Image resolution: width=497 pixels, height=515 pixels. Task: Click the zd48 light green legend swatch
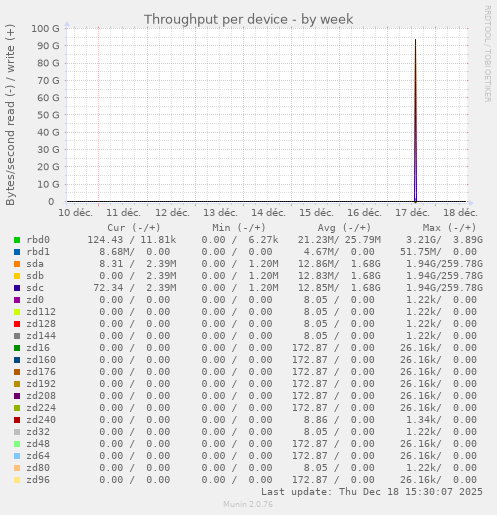pyautogui.click(x=17, y=444)
